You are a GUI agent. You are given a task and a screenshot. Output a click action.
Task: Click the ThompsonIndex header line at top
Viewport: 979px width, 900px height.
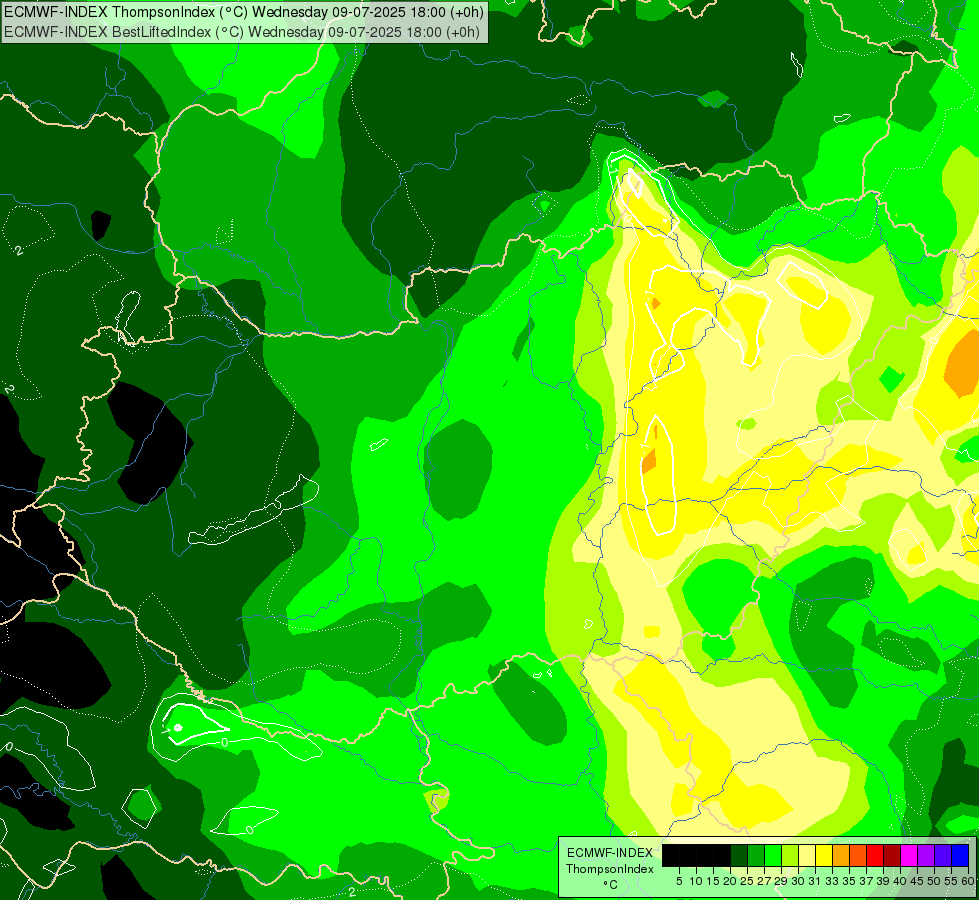coord(244,12)
